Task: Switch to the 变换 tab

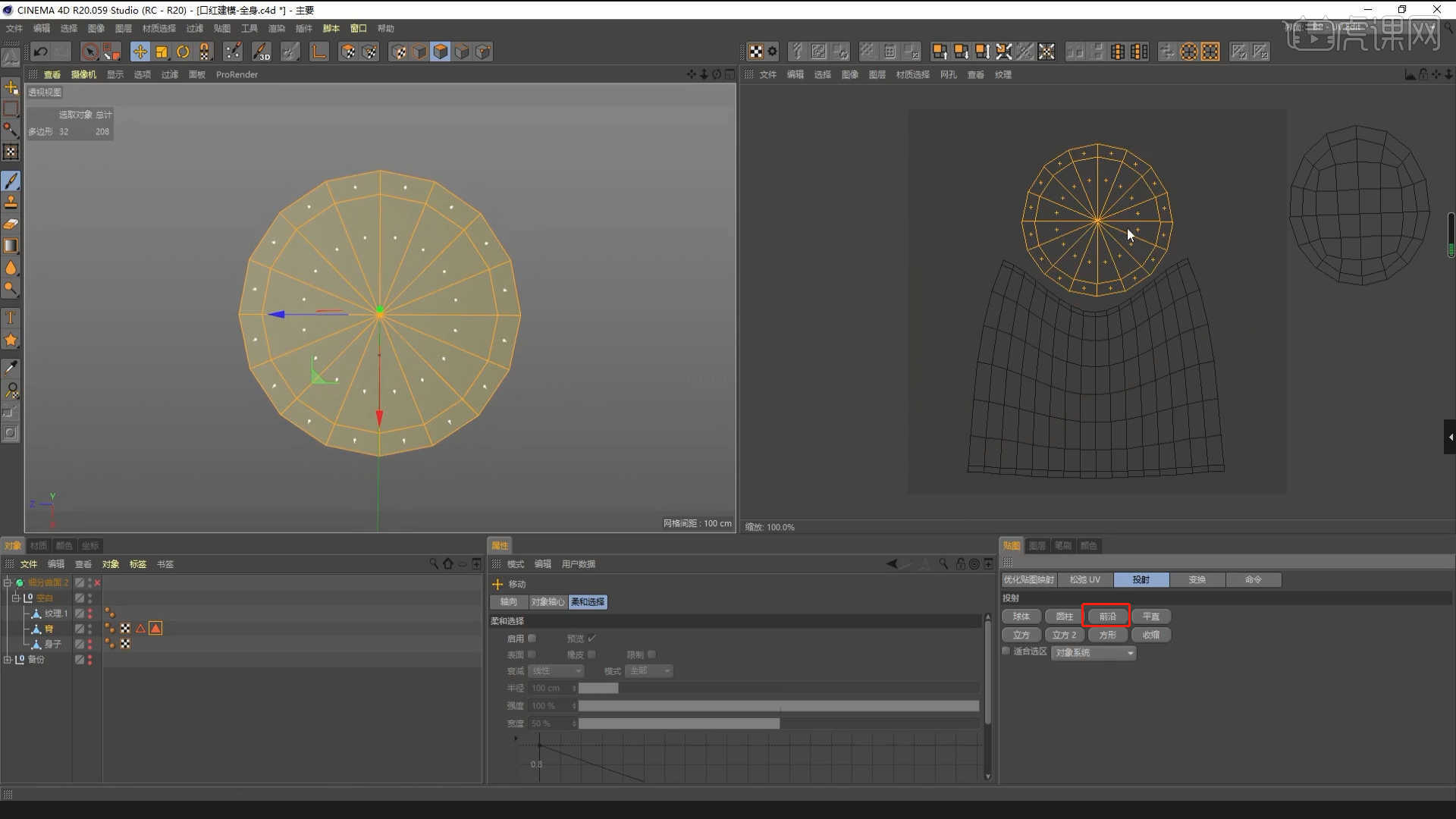Action: tap(1197, 579)
